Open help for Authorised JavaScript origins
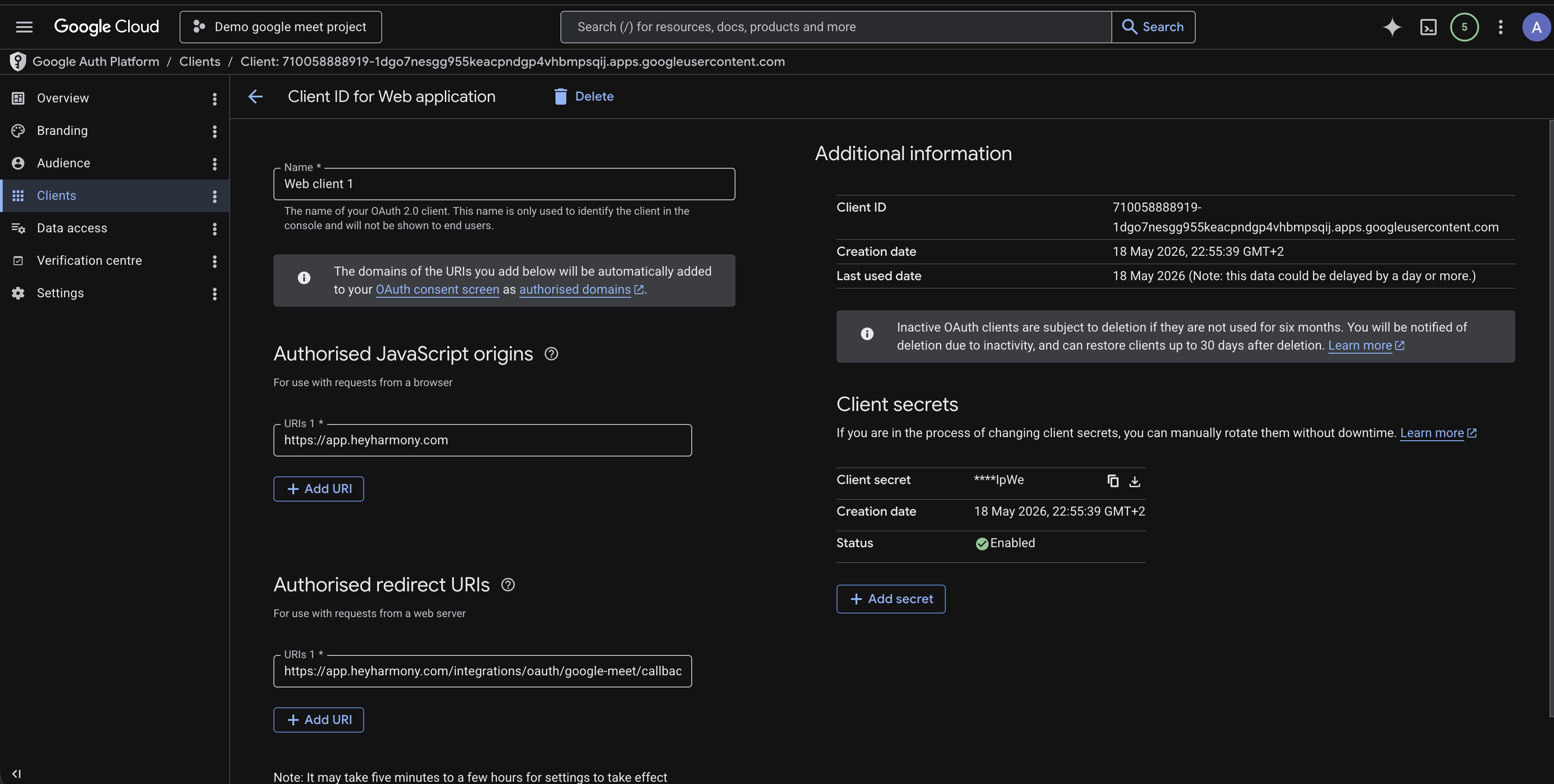Viewport: 1554px width, 784px height. (x=551, y=354)
